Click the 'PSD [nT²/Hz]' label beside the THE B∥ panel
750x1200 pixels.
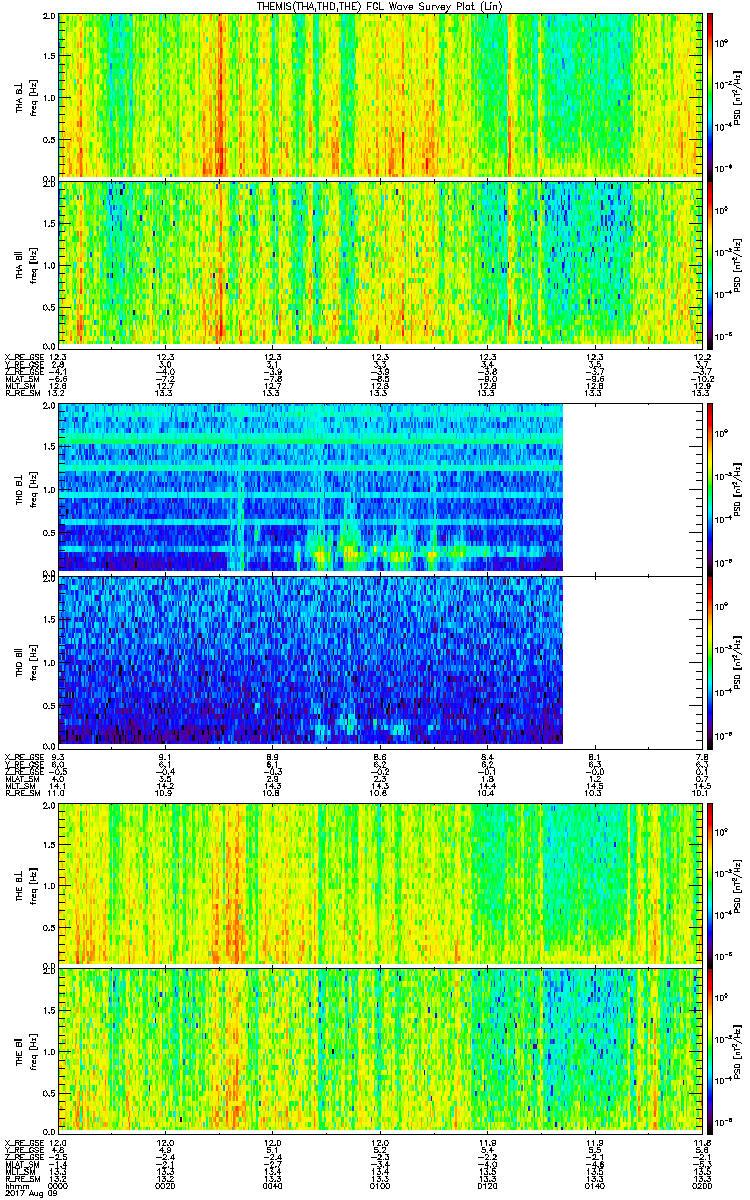[736, 1050]
